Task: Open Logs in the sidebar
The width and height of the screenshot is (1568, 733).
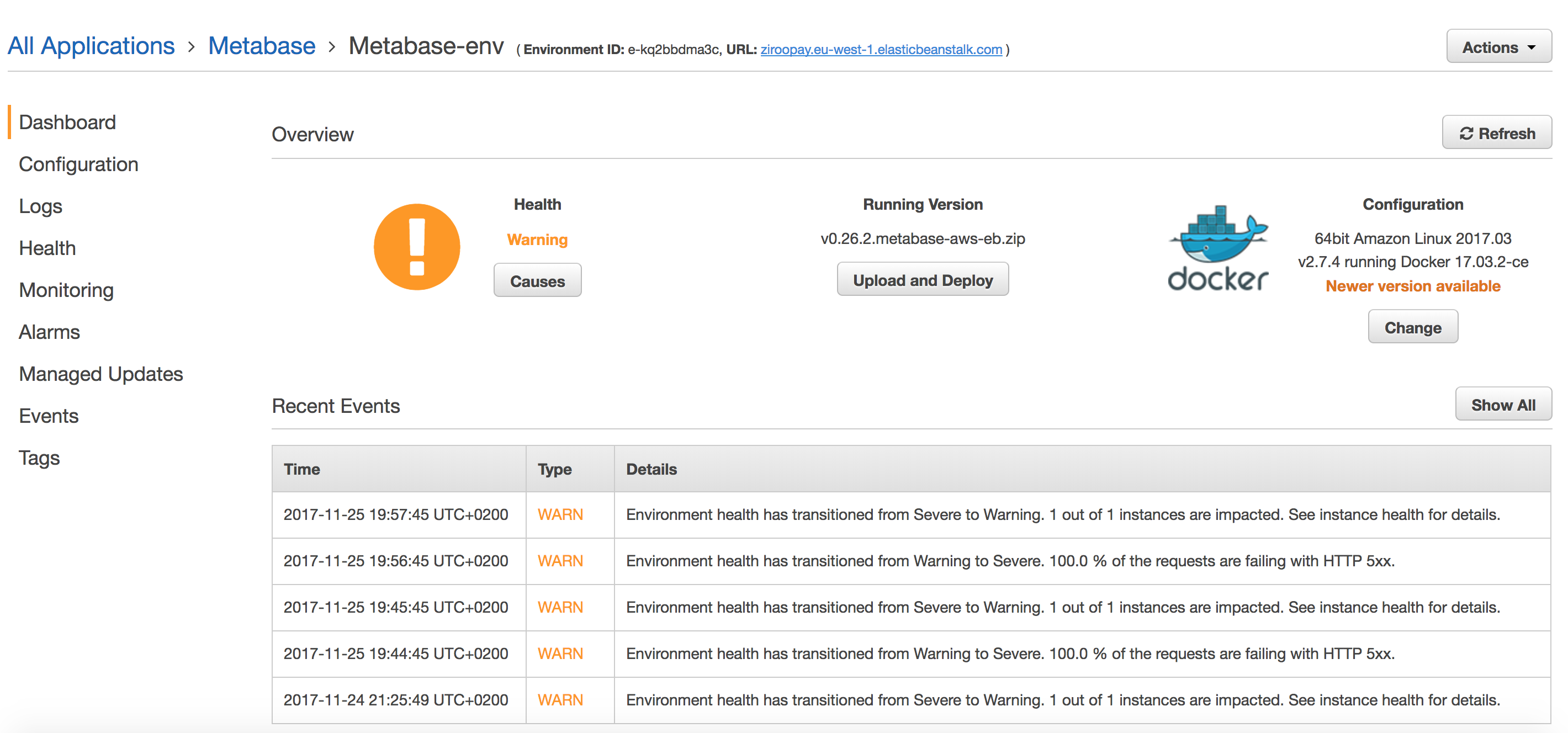Action: coord(40,206)
